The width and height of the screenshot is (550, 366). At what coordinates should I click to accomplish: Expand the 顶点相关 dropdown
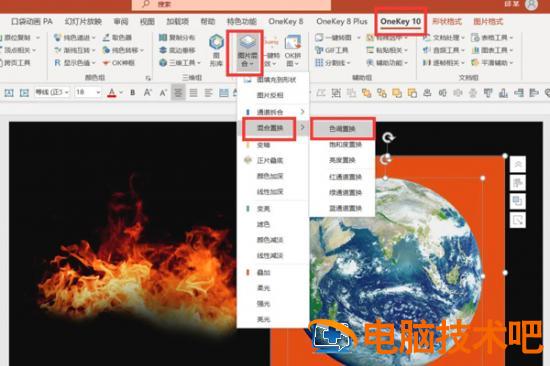point(34,50)
